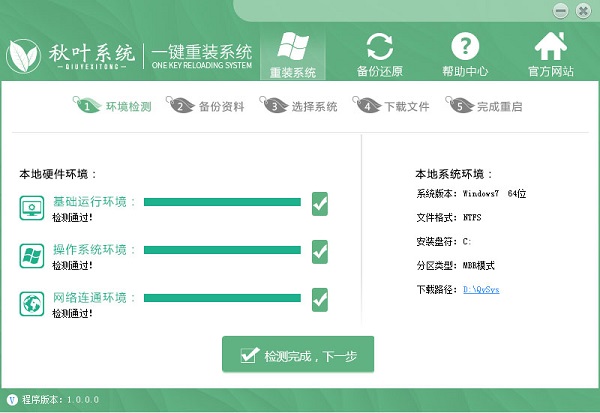Image resolution: width=600 pixels, height=413 pixels.
Task: Select step 2 备份资料
Action: (211, 106)
